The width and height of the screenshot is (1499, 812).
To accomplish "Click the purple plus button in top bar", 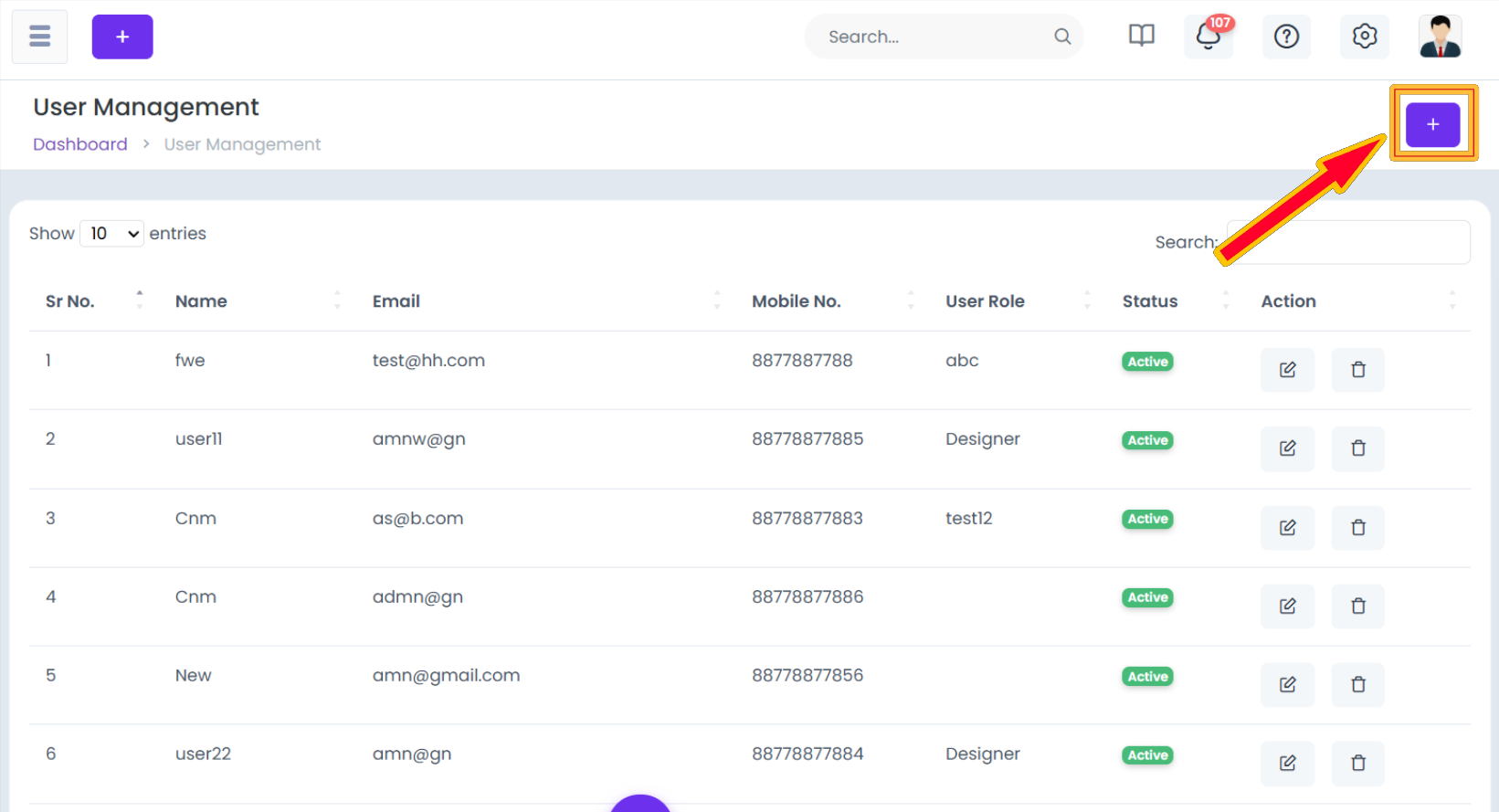I will 122,37.
